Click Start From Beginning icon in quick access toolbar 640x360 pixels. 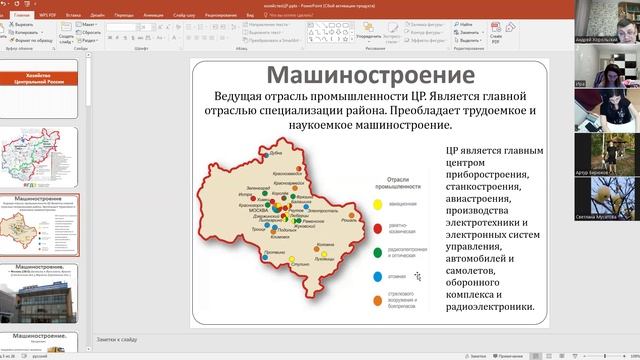click(27, 3)
